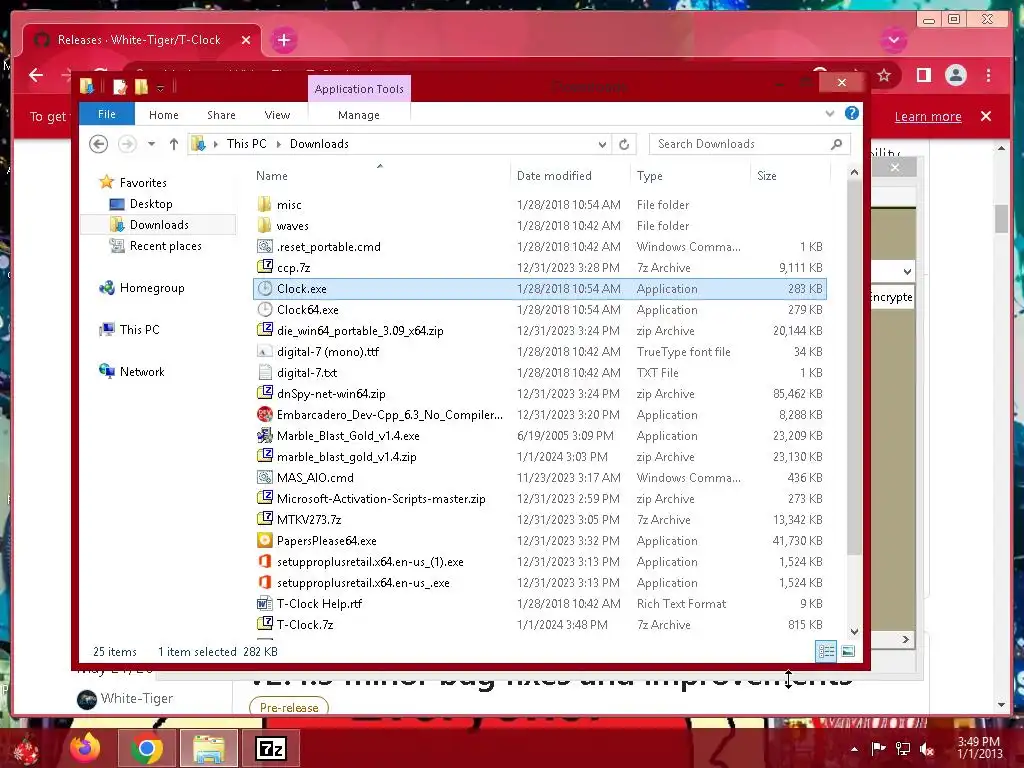Click the Explorer Forward arrow button

click(x=127, y=144)
